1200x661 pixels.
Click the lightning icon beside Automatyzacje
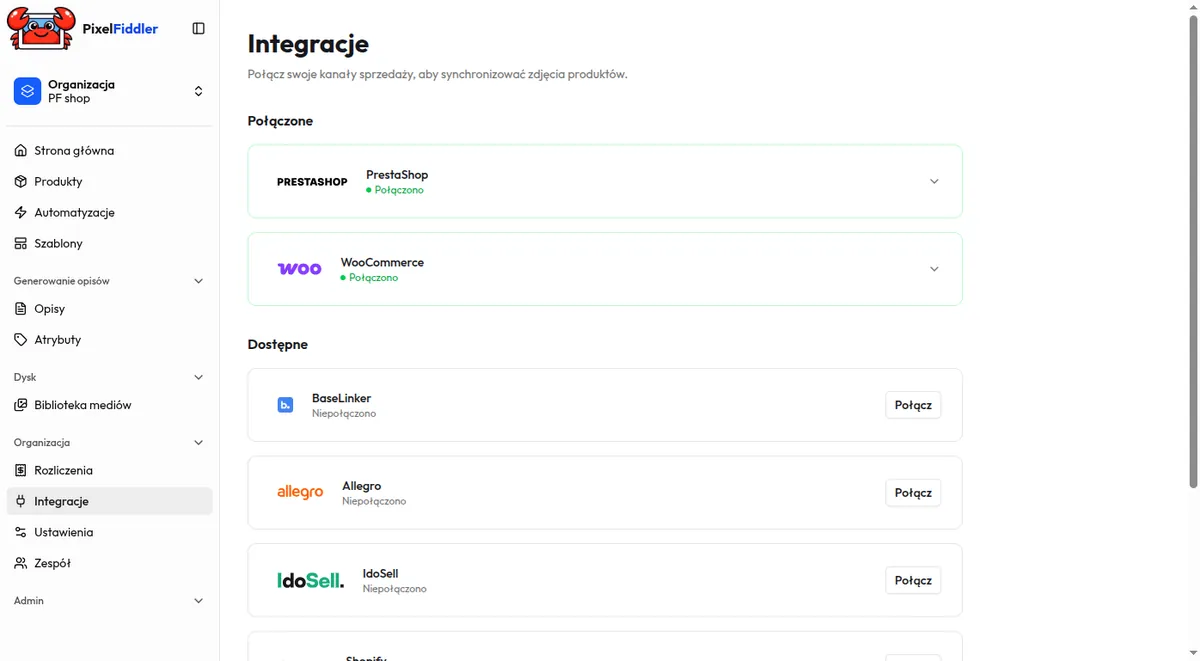pos(21,213)
